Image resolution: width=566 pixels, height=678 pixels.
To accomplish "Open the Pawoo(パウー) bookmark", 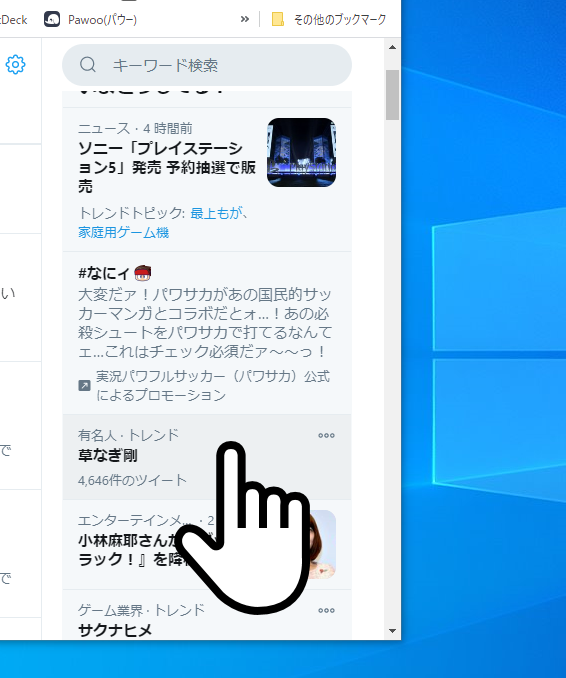I will (x=90, y=19).
